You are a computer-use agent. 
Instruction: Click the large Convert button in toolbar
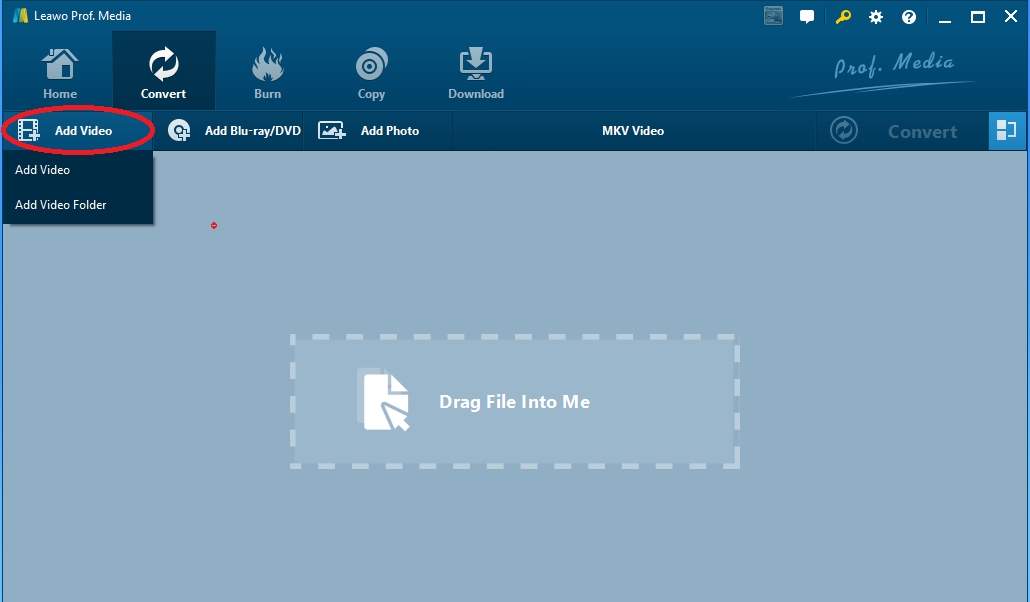tap(902, 131)
